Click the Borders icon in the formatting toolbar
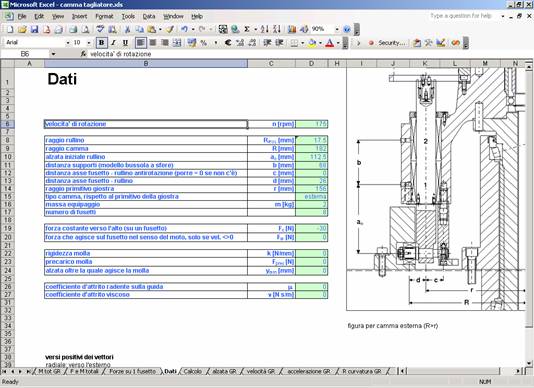 tap(294, 43)
